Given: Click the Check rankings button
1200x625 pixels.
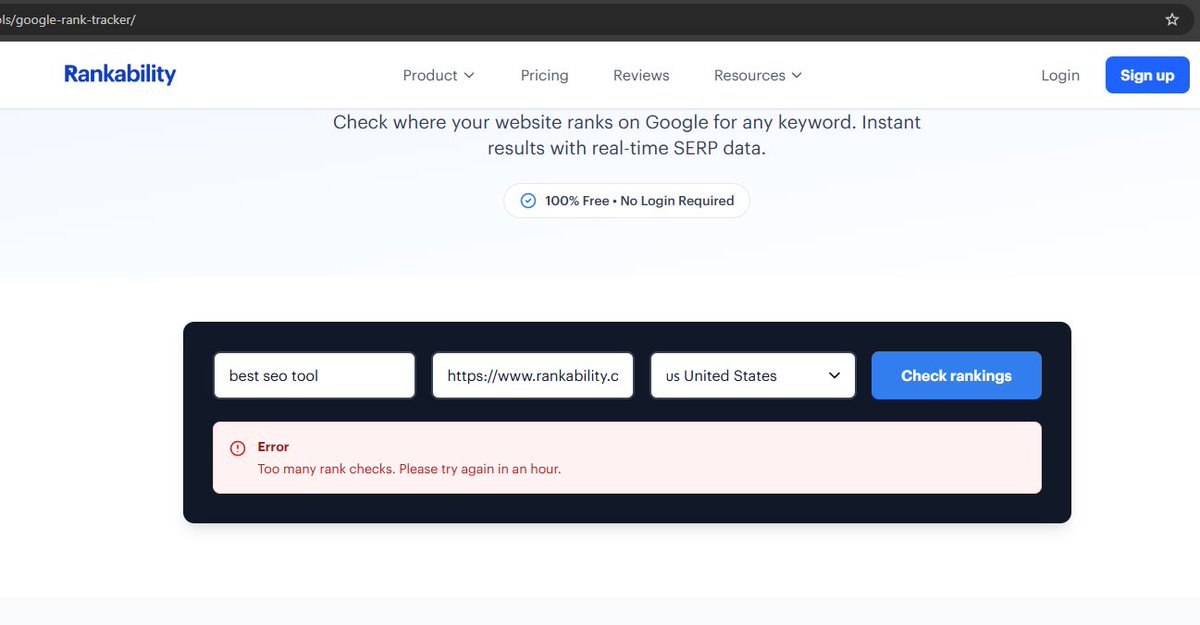Looking at the screenshot, I should pyautogui.click(x=956, y=376).
